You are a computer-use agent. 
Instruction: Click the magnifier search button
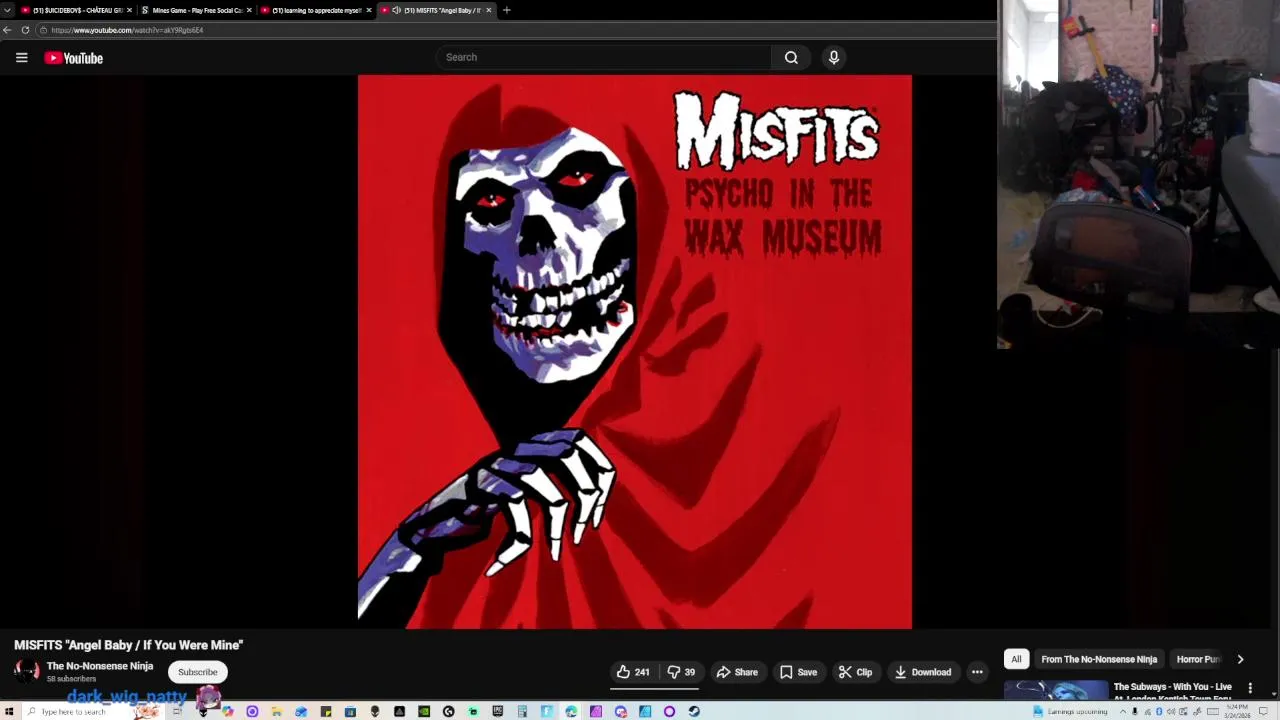click(791, 57)
